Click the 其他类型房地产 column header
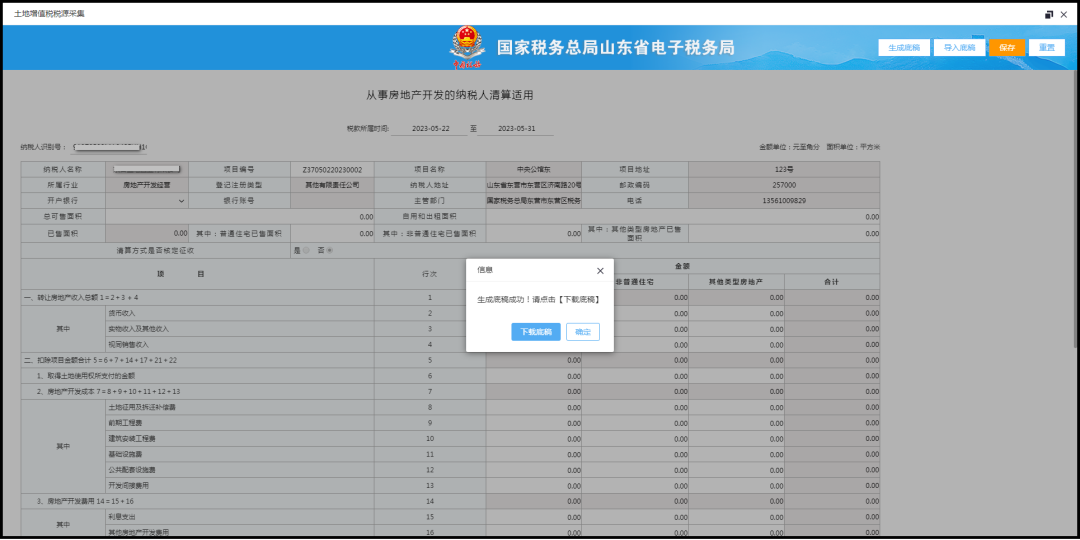Screen dimensions: 1080x540 click(736, 282)
